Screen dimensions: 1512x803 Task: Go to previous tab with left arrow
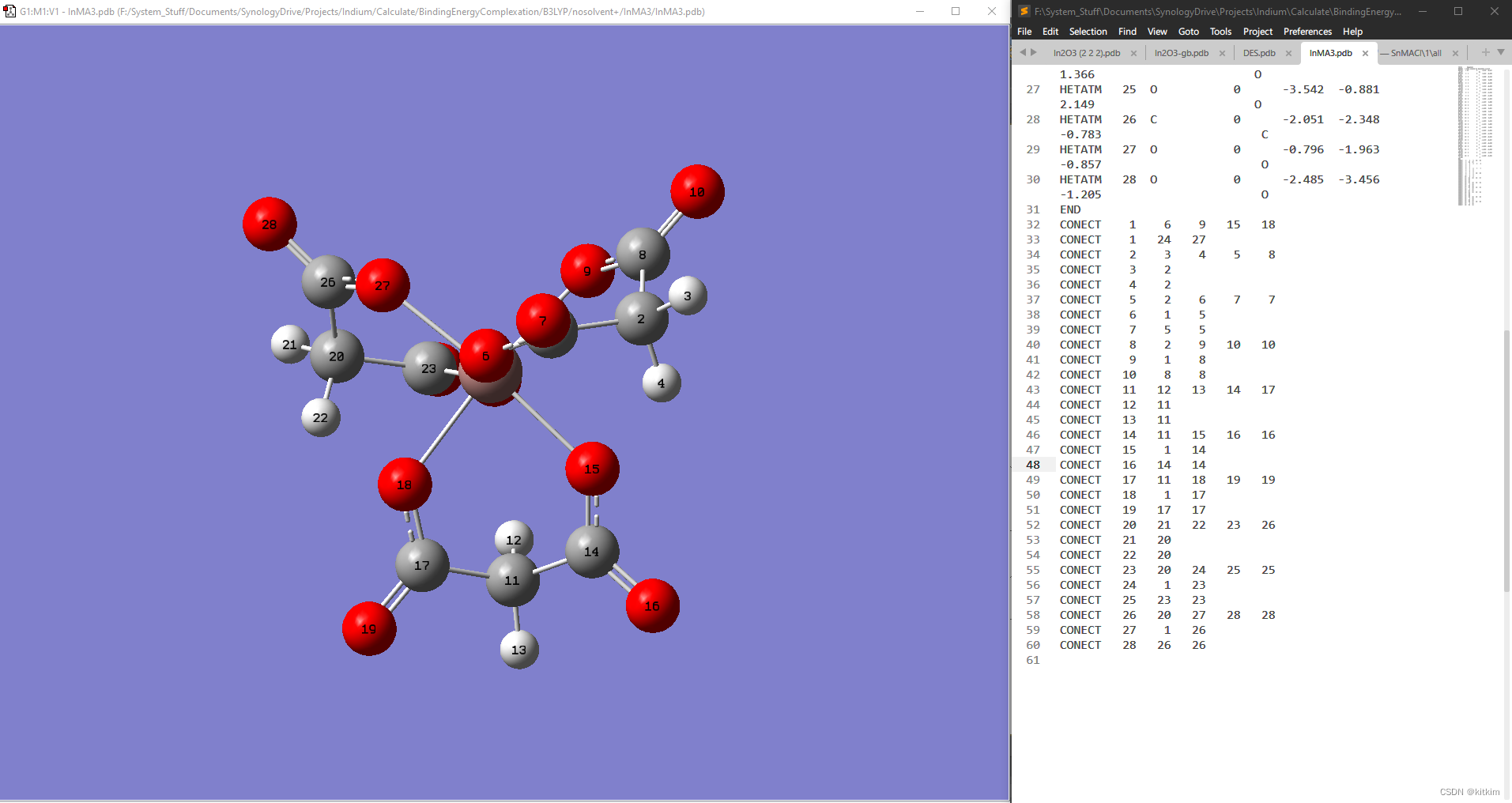click(1022, 52)
